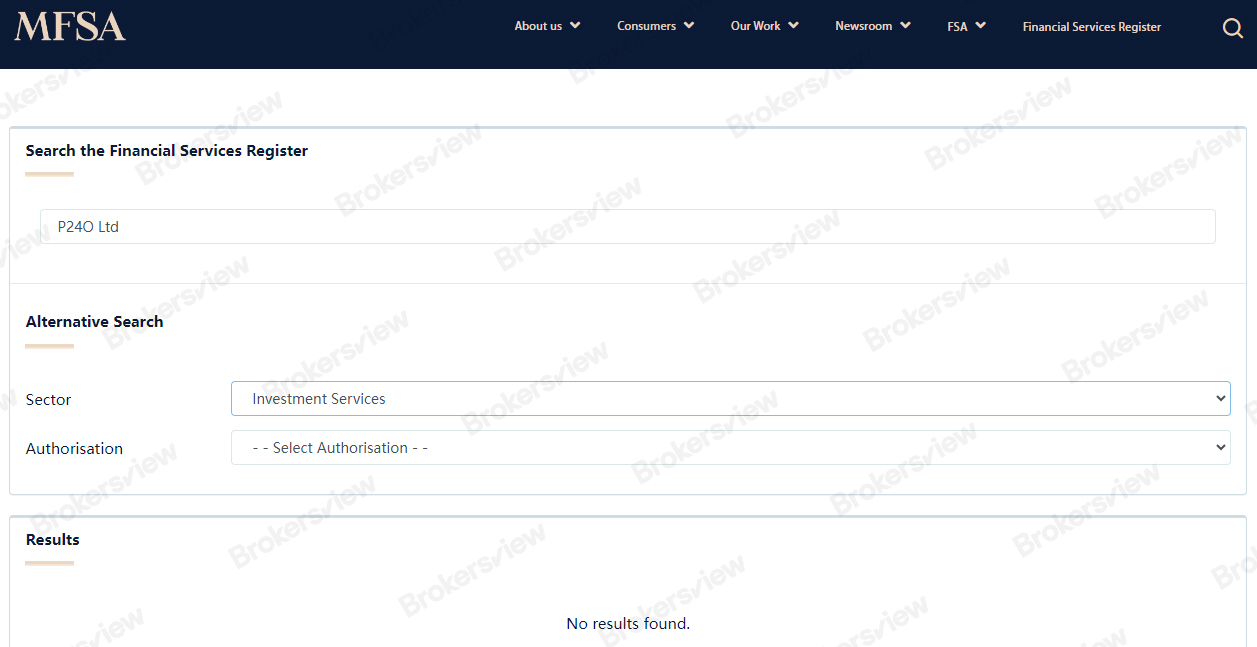Screen dimensions: 1257x647
Task: Select the Sector label
Action: (48, 399)
